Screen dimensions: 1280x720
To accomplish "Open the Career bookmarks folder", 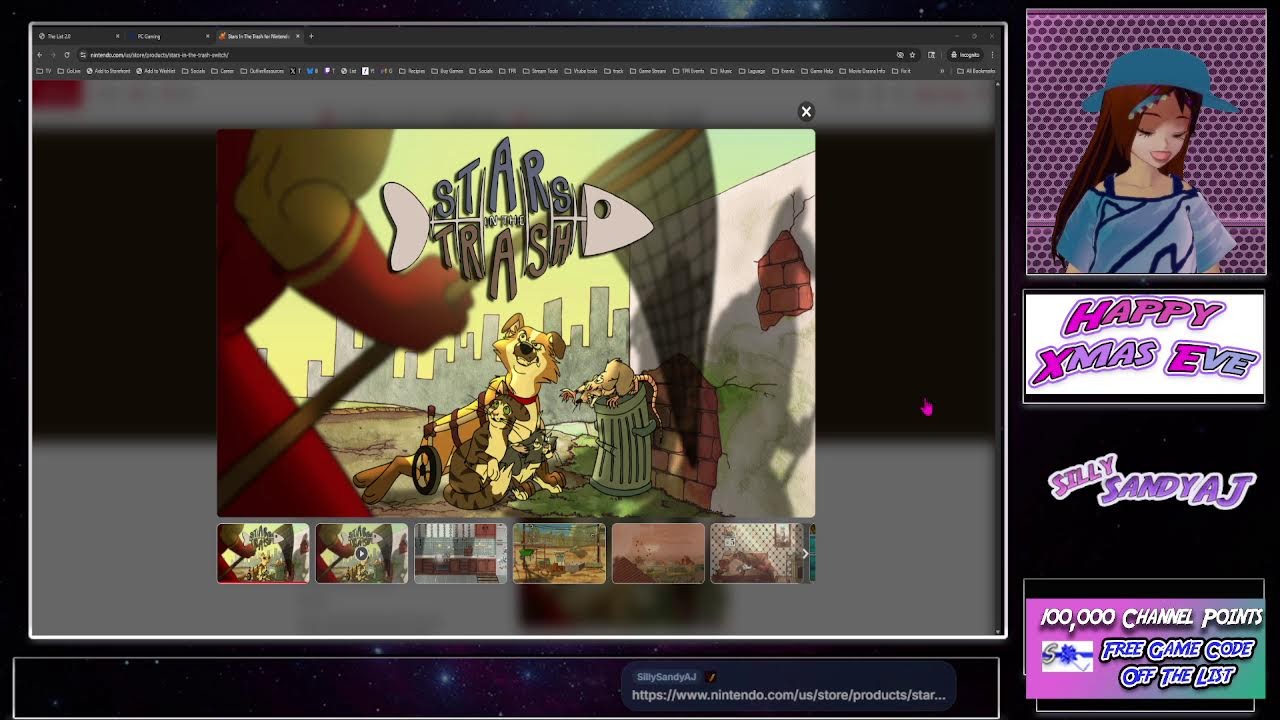I will 223,71.
